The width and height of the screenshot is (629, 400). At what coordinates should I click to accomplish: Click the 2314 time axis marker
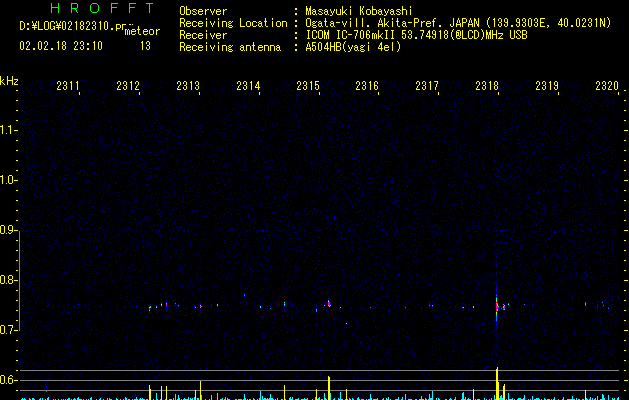tap(248, 86)
